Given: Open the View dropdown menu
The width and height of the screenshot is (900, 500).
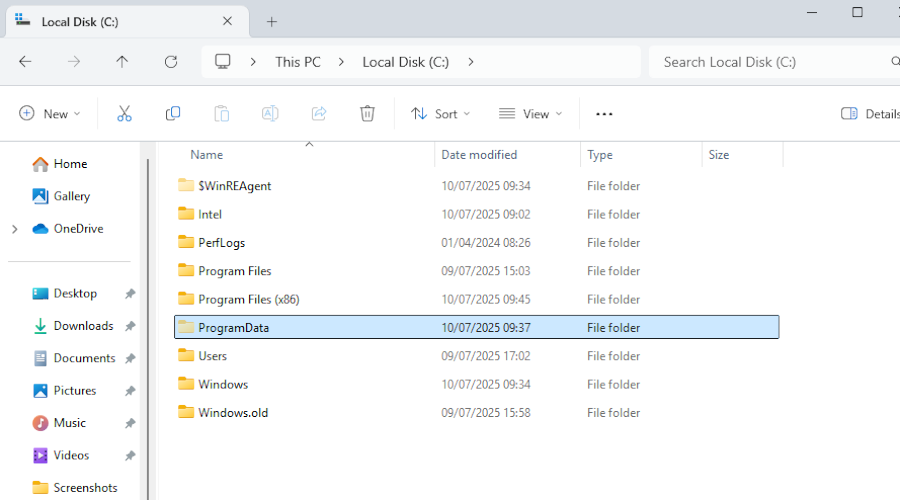Looking at the screenshot, I should point(531,114).
